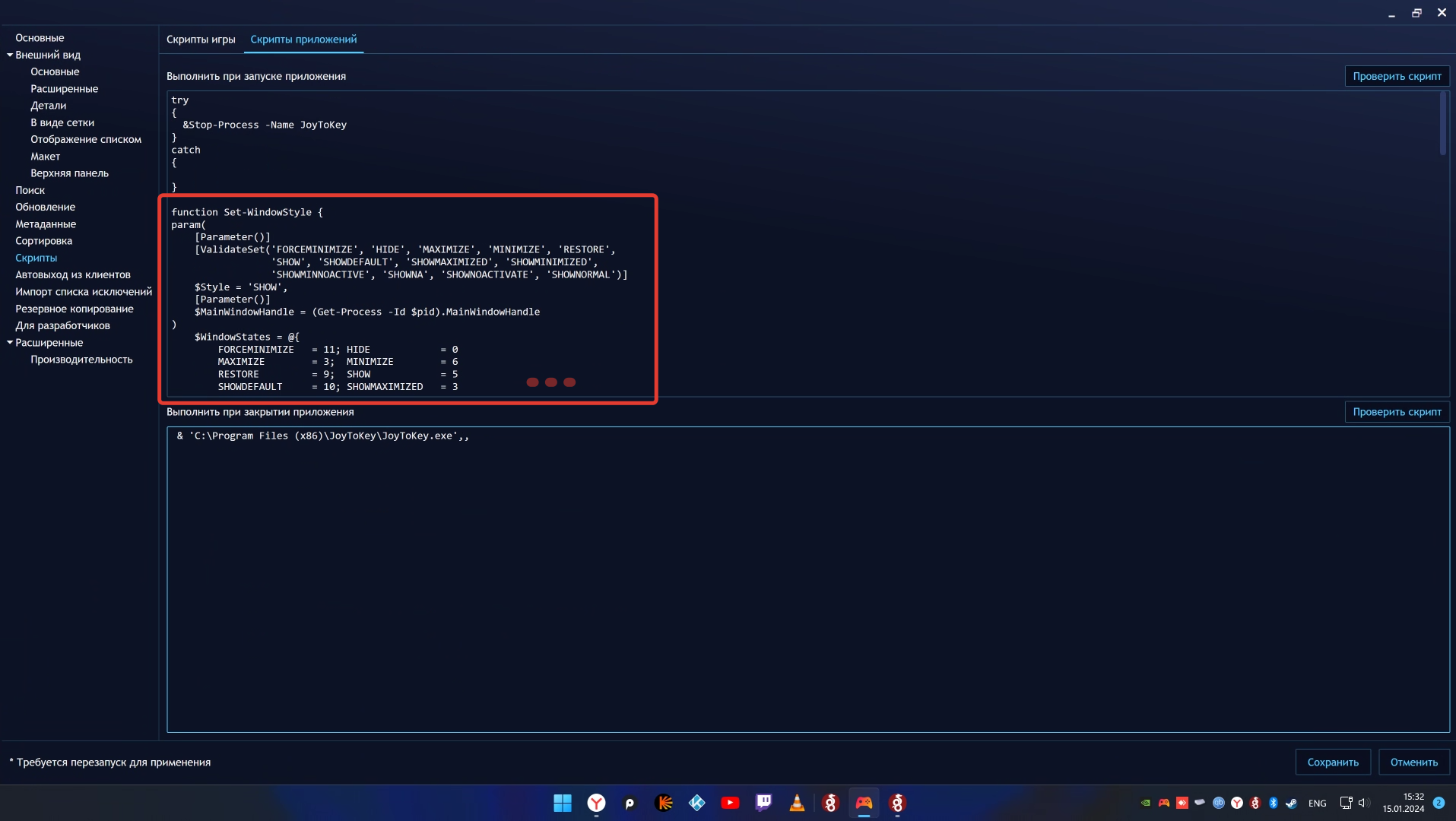Open the top-level Основные settings page
The height and width of the screenshot is (821, 1456).
[40, 38]
